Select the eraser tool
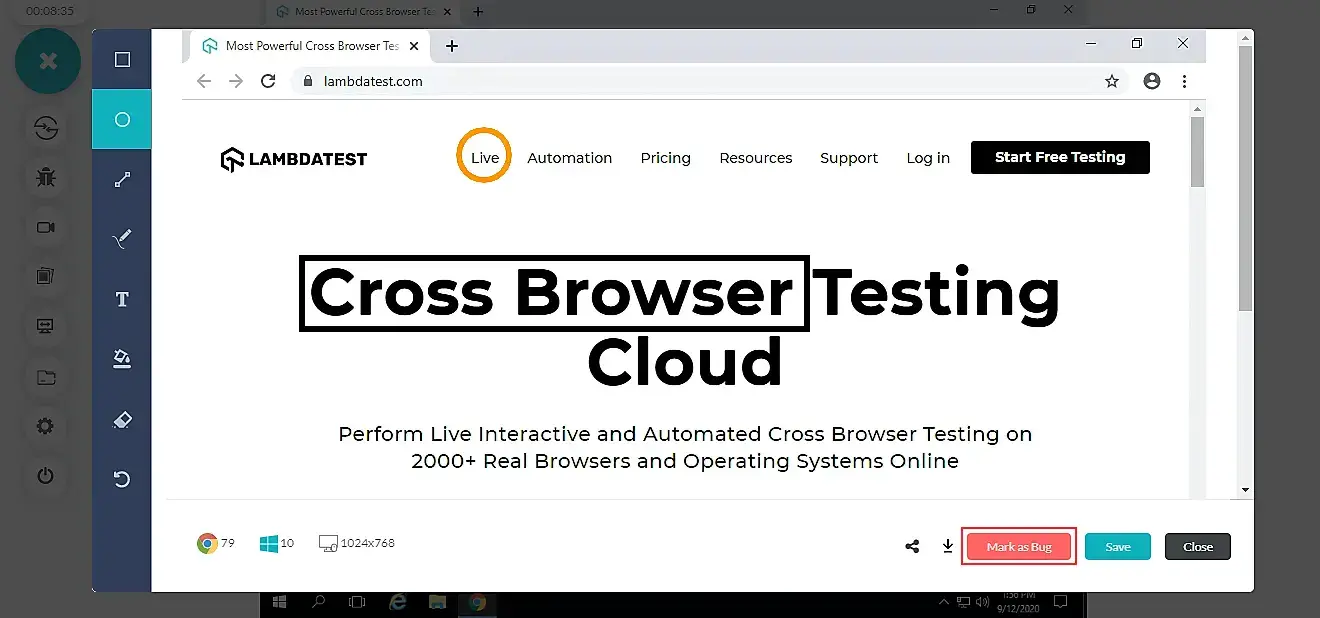This screenshot has width=1320, height=618. pyautogui.click(x=122, y=420)
